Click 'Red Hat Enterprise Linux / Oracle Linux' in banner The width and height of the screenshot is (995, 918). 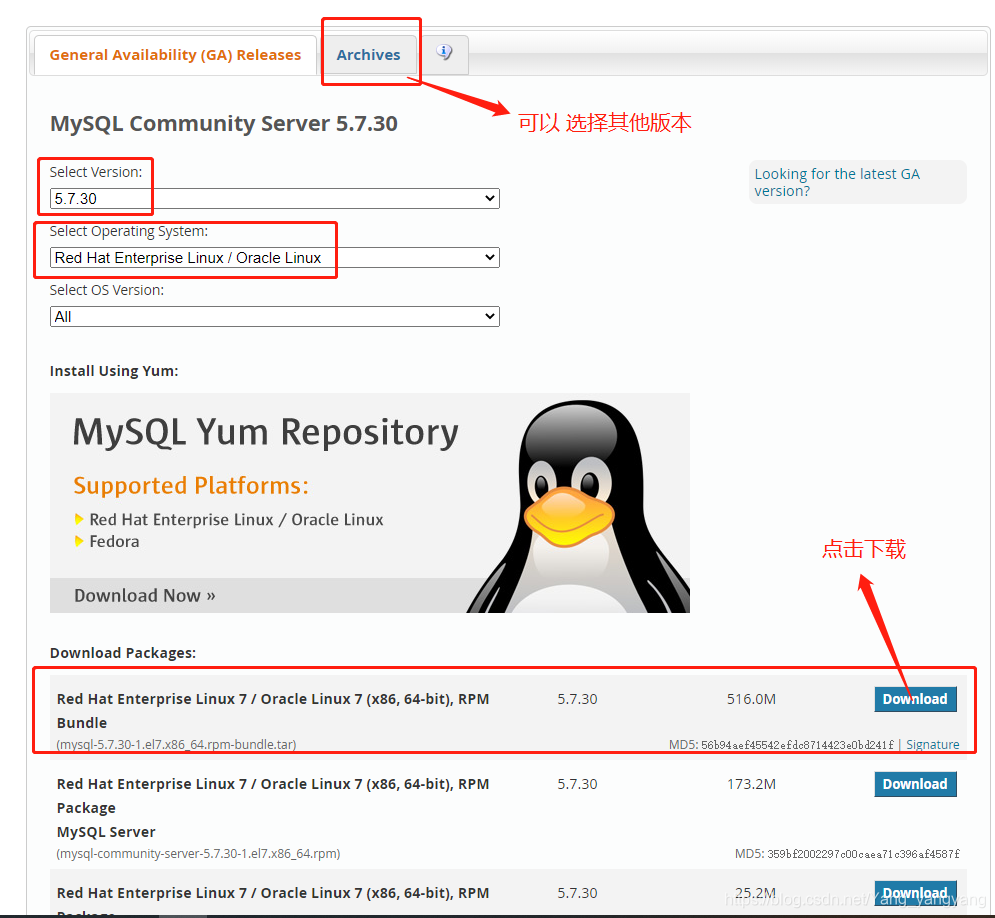236,520
